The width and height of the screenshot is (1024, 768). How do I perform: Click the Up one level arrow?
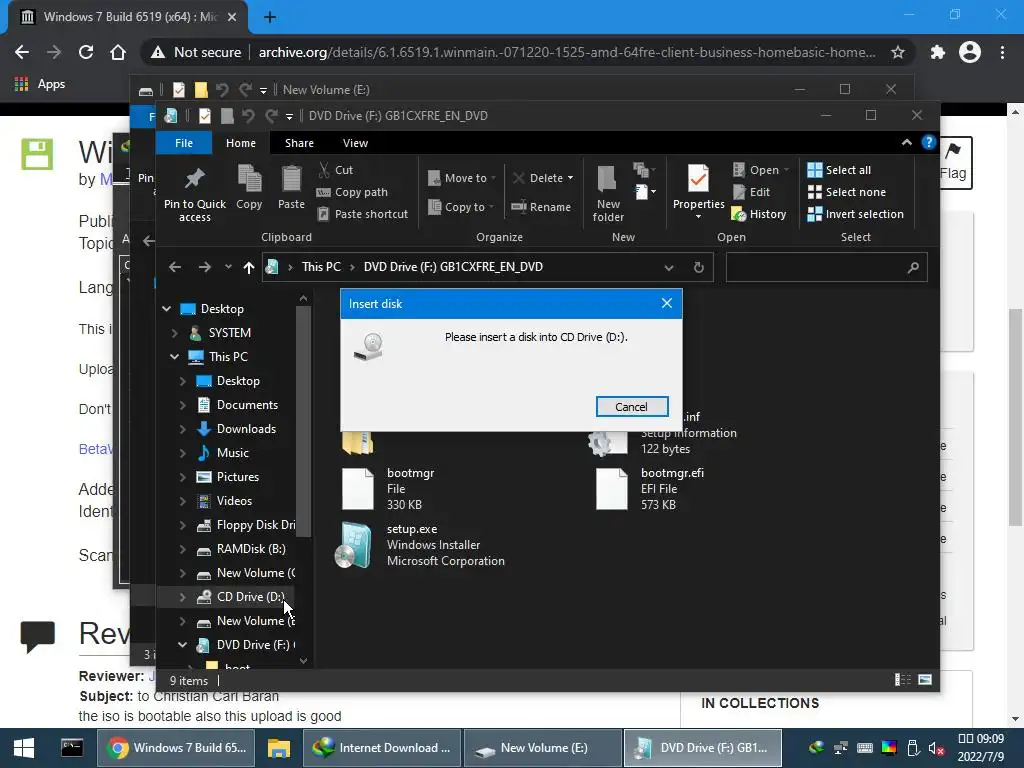(x=248, y=267)
